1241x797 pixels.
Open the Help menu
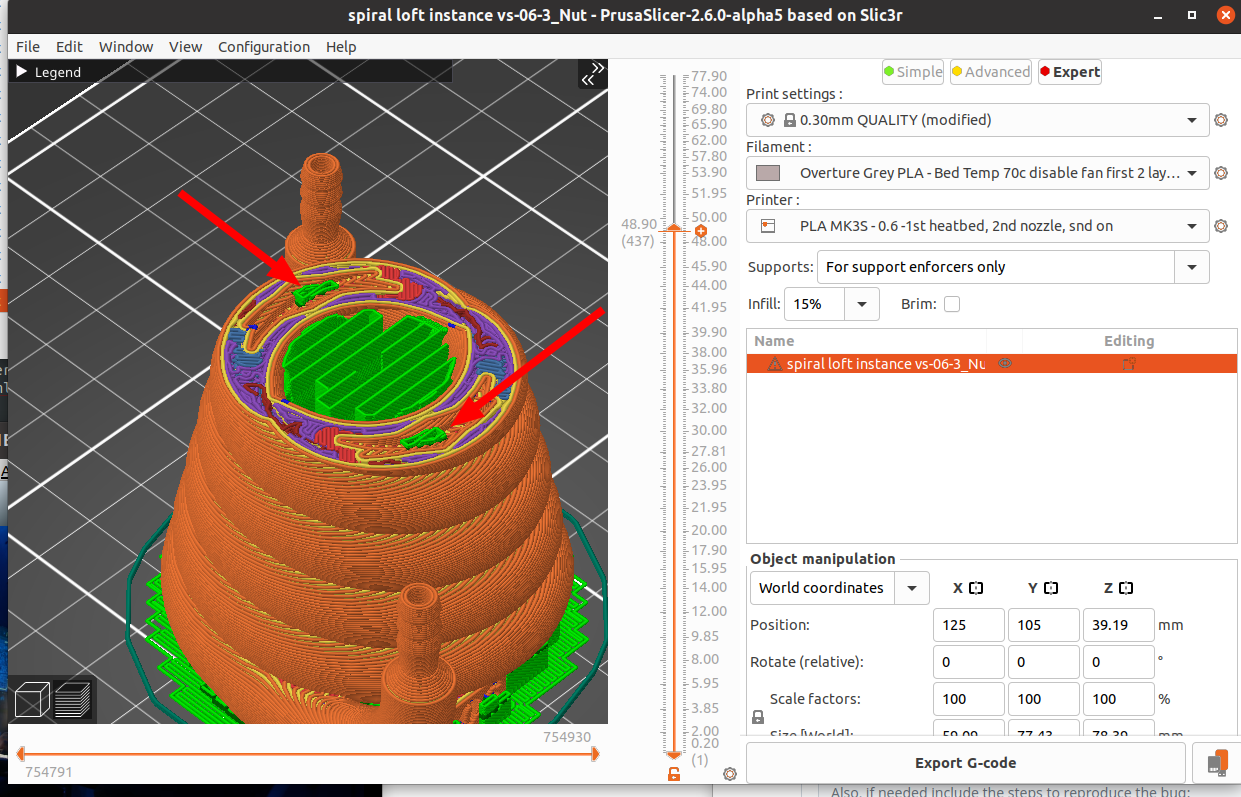(x=341, y=47)
